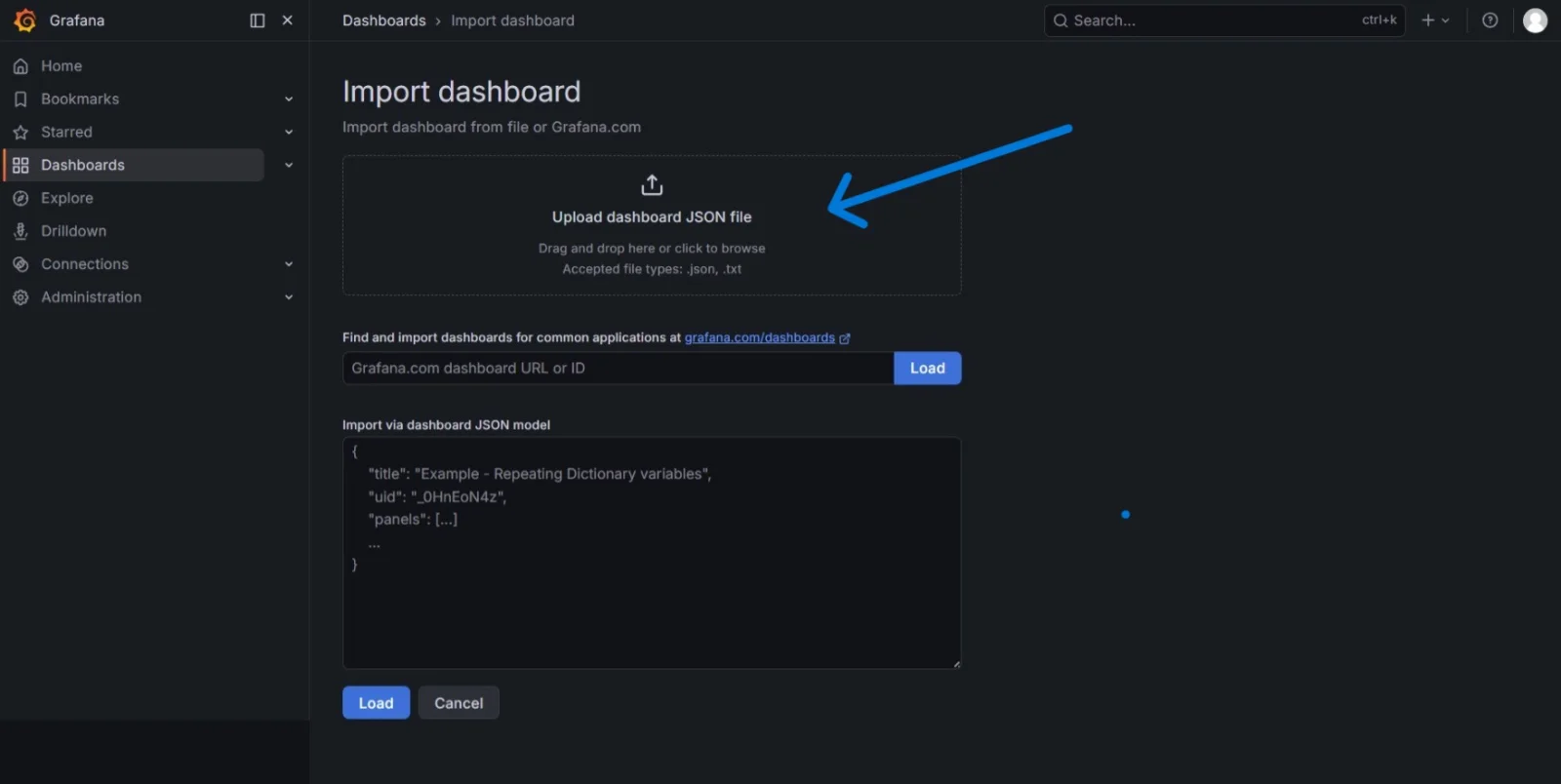Close the navigation menu with X
The image size is (1561, 784).
(288, 20)
